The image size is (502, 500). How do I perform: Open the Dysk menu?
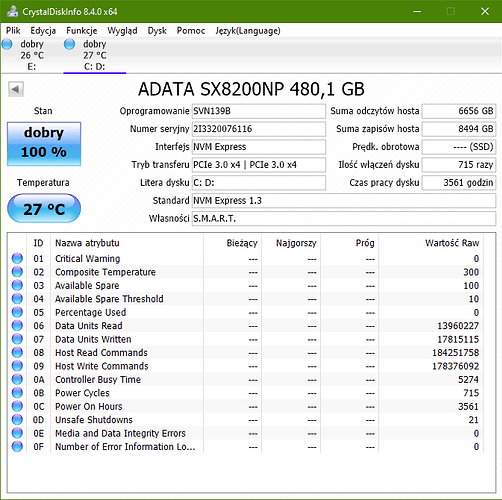157,31
